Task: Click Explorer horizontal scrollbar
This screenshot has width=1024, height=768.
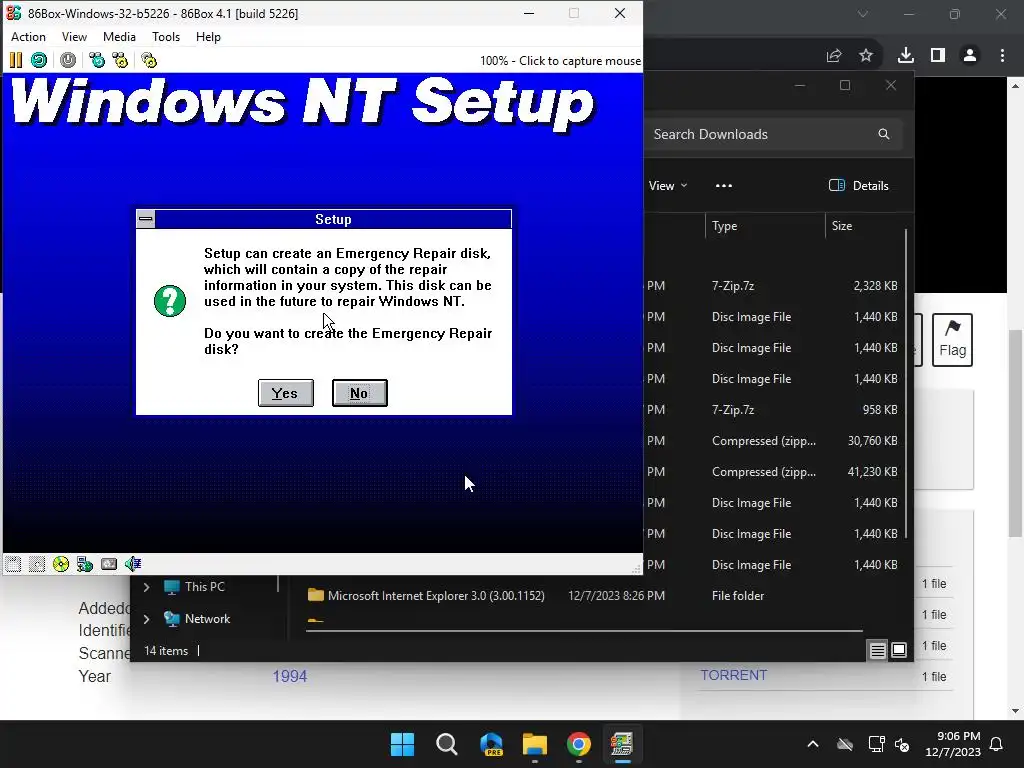Action: pyautogui.click(x=584, y=631)
